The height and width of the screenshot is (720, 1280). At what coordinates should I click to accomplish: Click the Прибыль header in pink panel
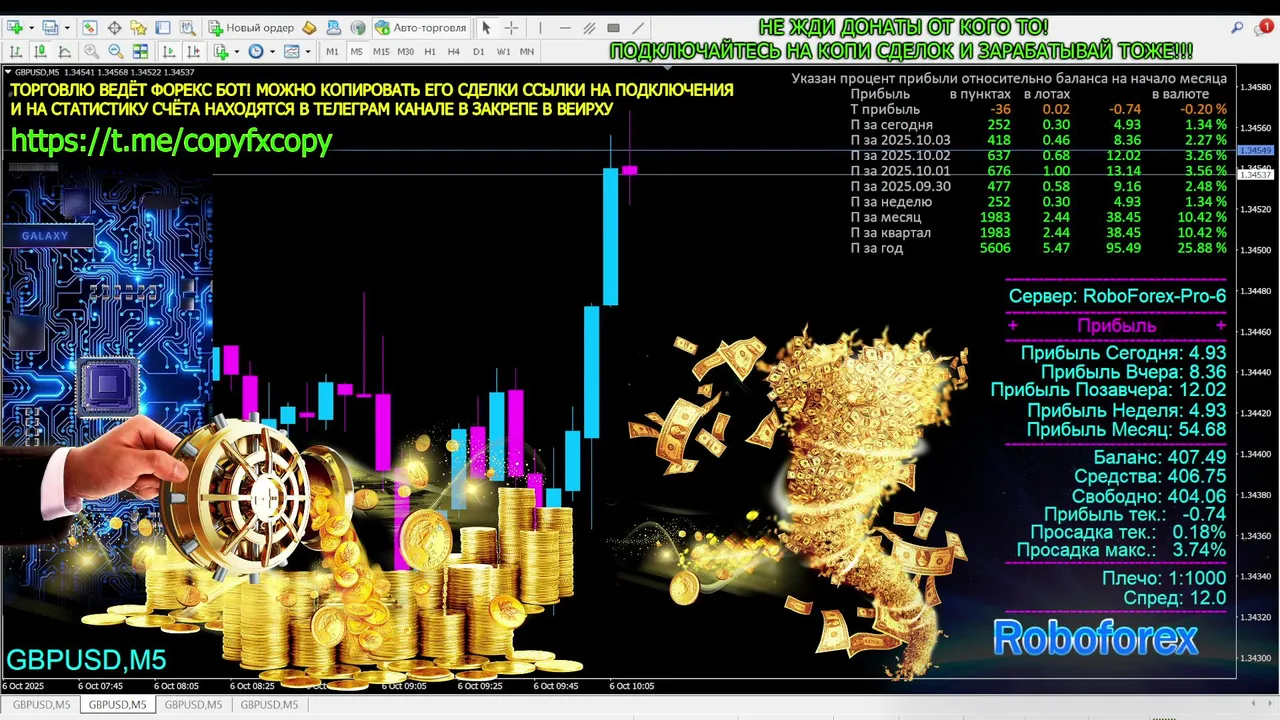[1116, 325]
